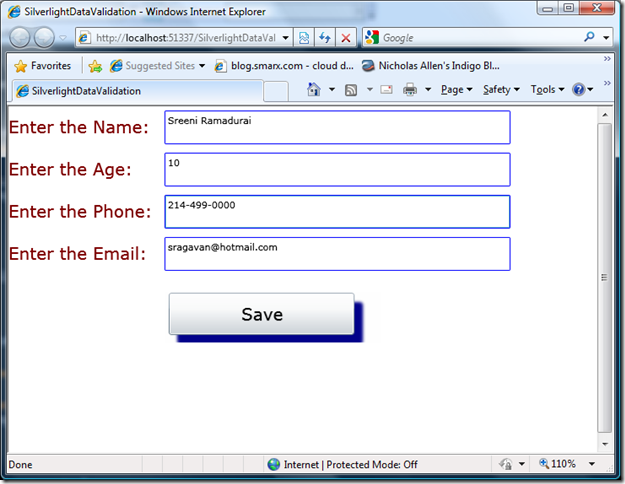
Task: Click the status bar privacy lock icon
Action: [x=506, y=464]
